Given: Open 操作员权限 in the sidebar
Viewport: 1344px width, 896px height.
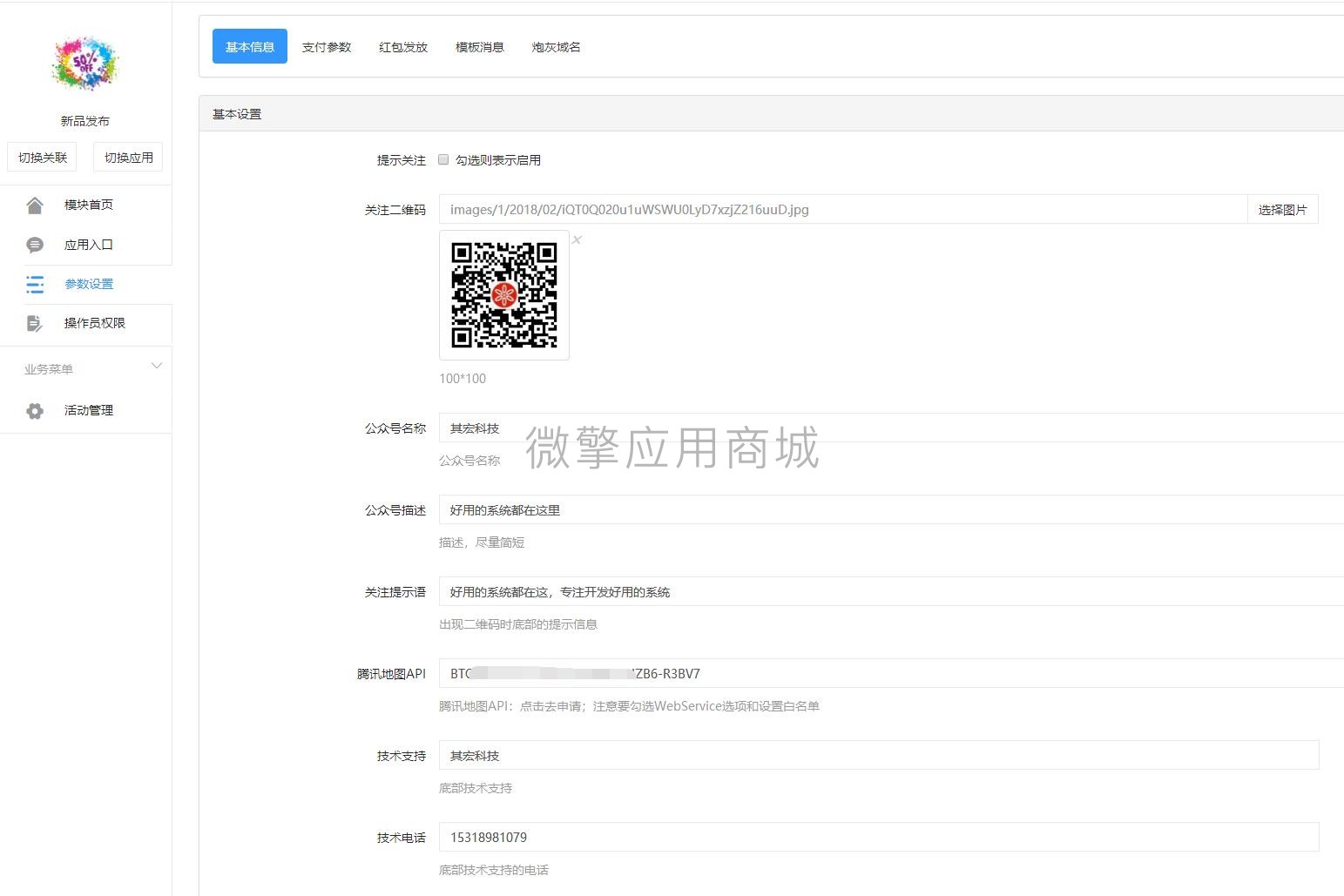Looking at the screenshot, I should click(x=95, y=323).
